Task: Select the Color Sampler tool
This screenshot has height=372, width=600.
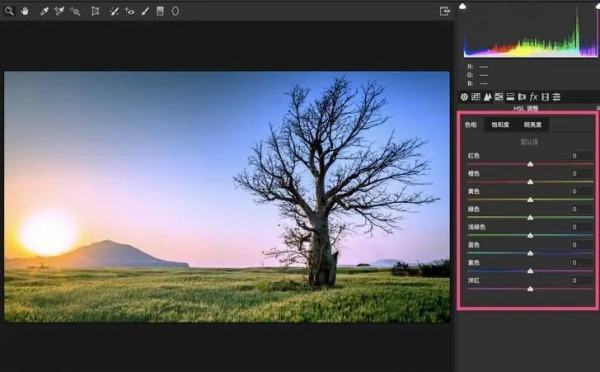Action: point(59,11)
